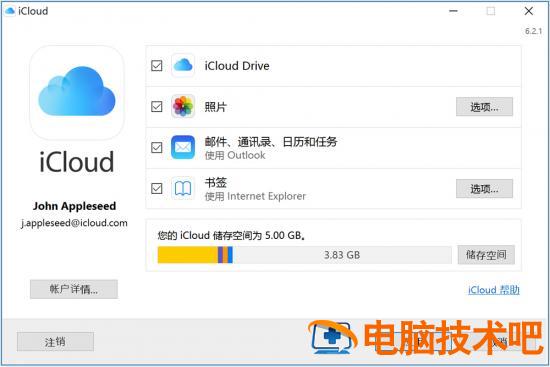This screenshot has width=550, height=367.
Task: Click the 您的 iCloud 储存空间为 5.00 GB text
Action: click(x=231, y=235)
